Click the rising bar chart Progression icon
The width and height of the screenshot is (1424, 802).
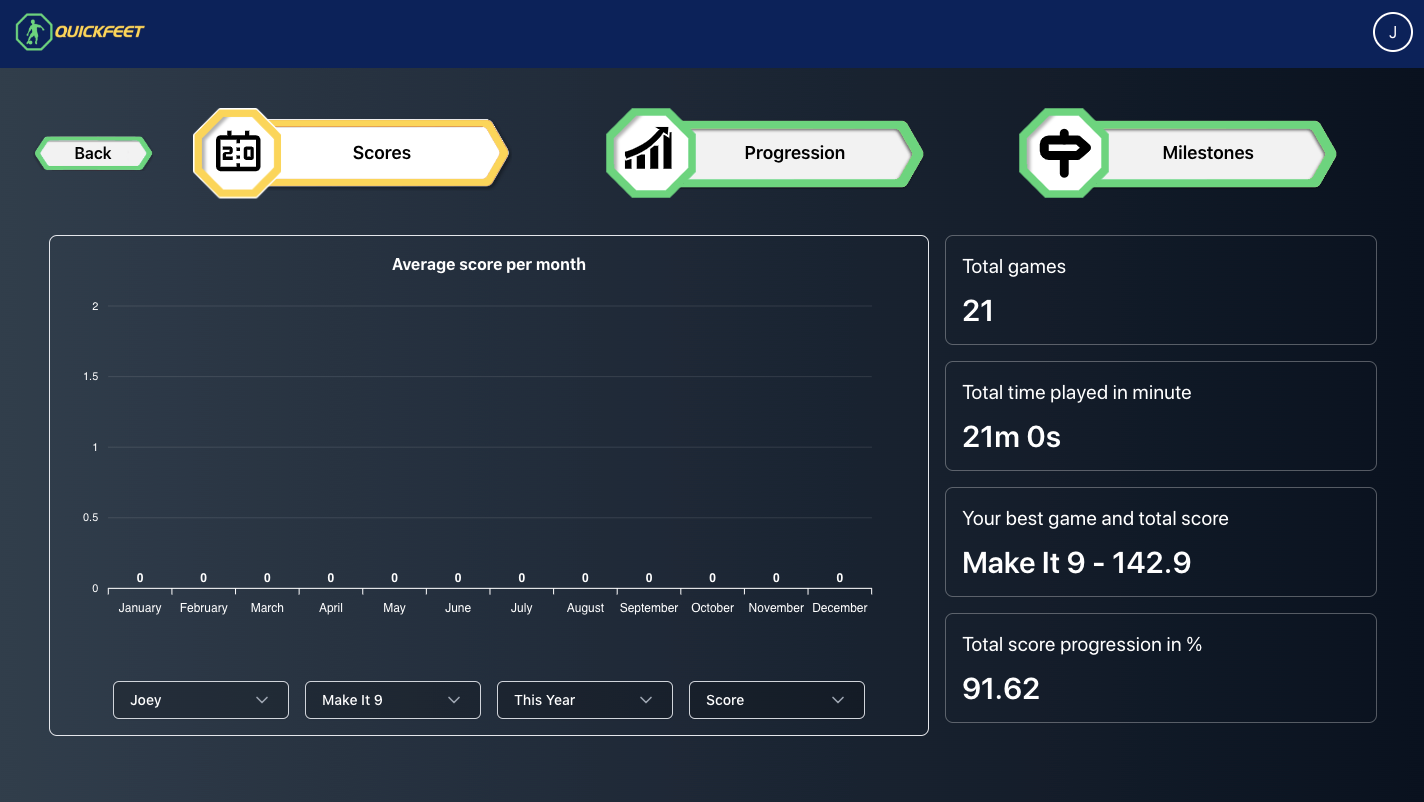click(x=650, y=153)
